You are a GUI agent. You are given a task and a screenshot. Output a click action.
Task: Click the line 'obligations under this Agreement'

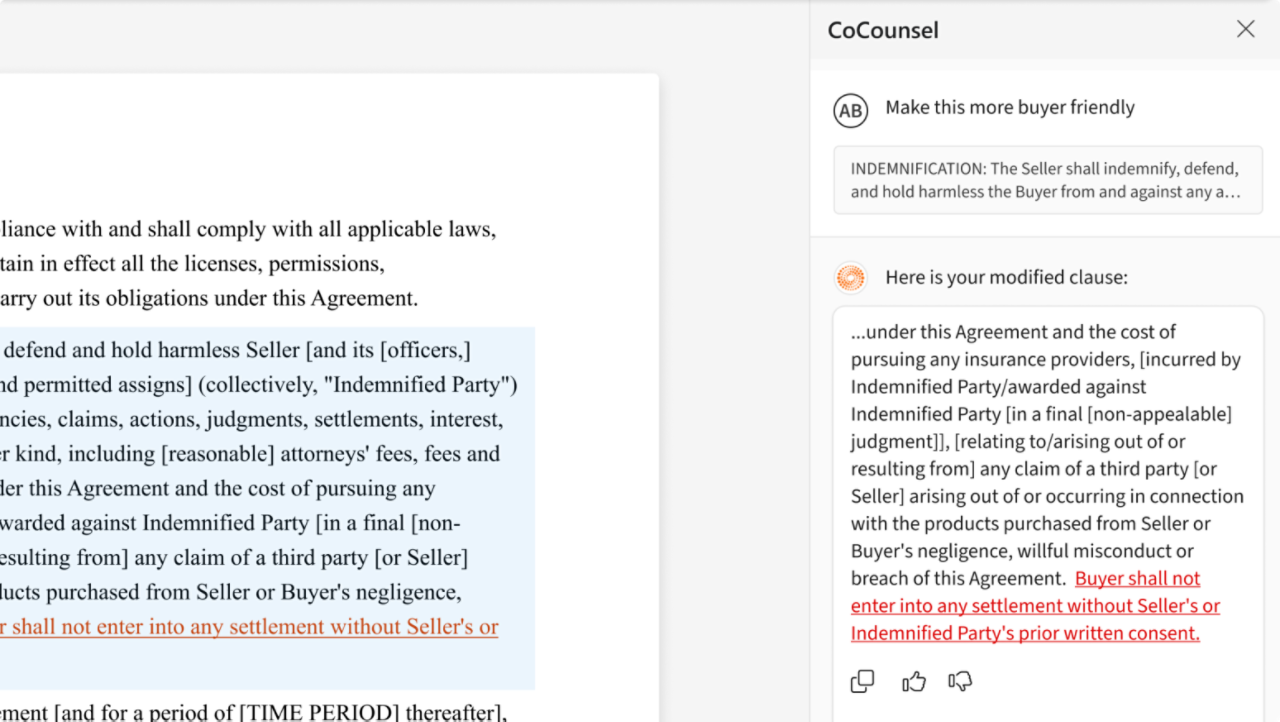pyautogui.click(x=208, y=298)
